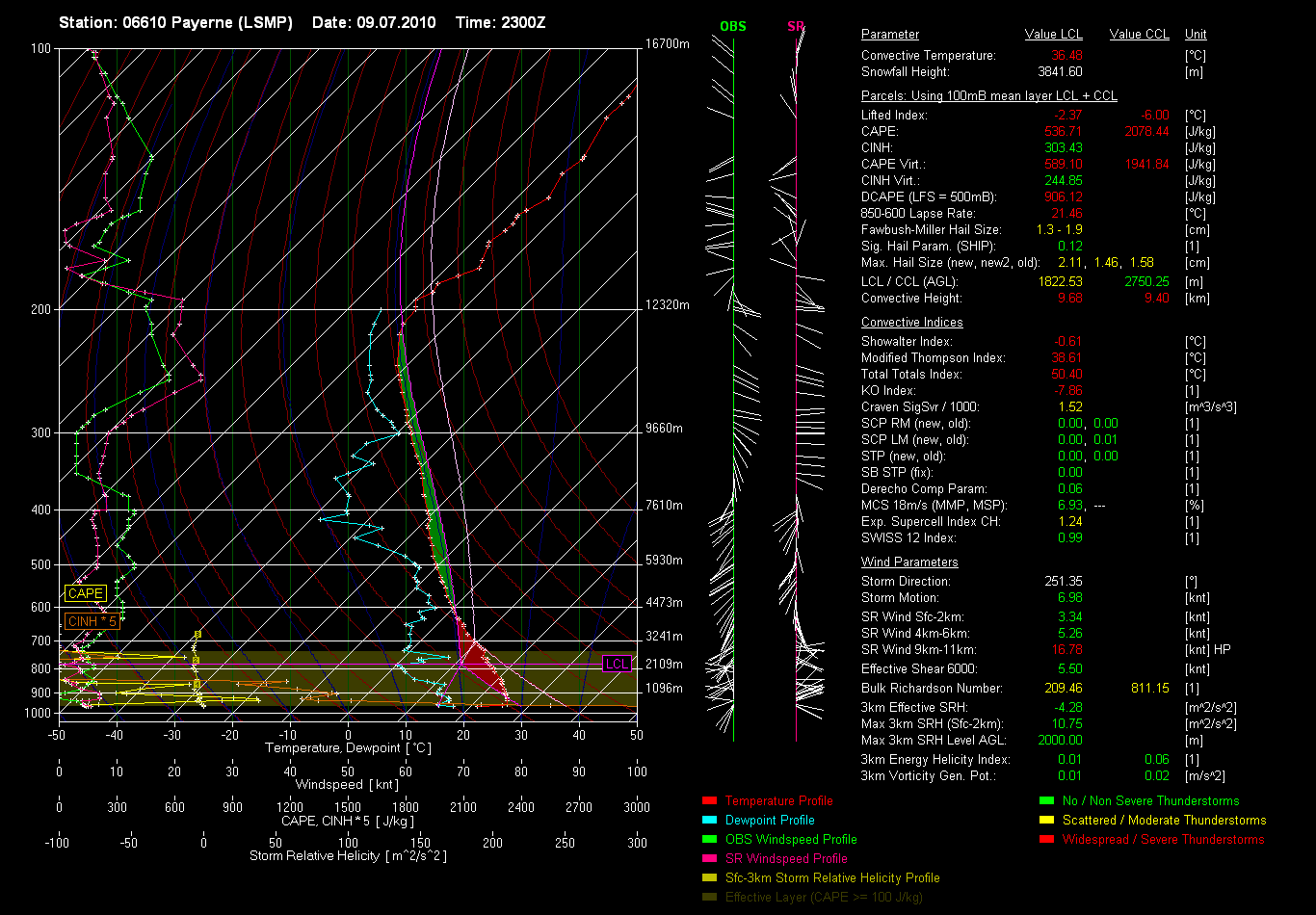This screenshot has height=915, width=1316.
Task: Click the red Temperature Profile legend swatch
Action: point(710,800)
